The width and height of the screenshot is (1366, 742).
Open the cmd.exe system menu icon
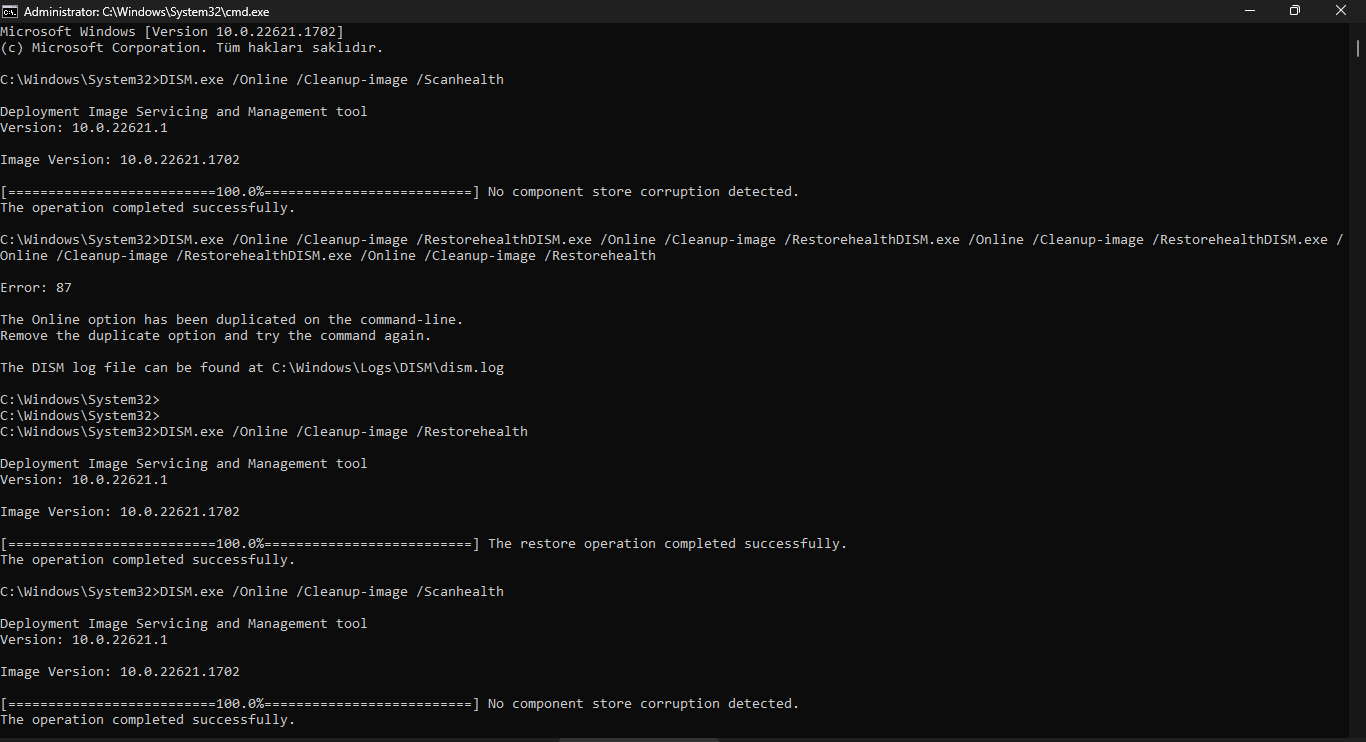click(10, 11)
